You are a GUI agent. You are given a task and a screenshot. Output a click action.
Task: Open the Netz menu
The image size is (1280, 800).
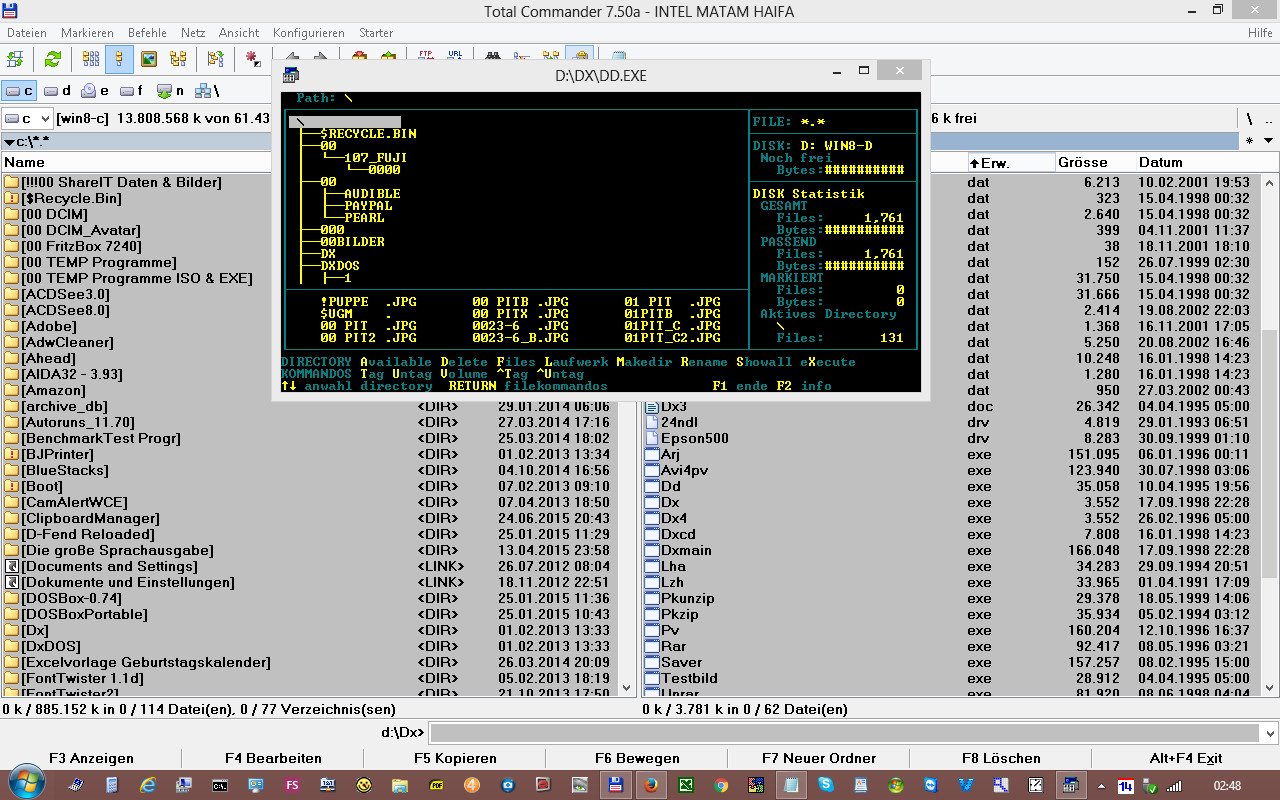193,33
